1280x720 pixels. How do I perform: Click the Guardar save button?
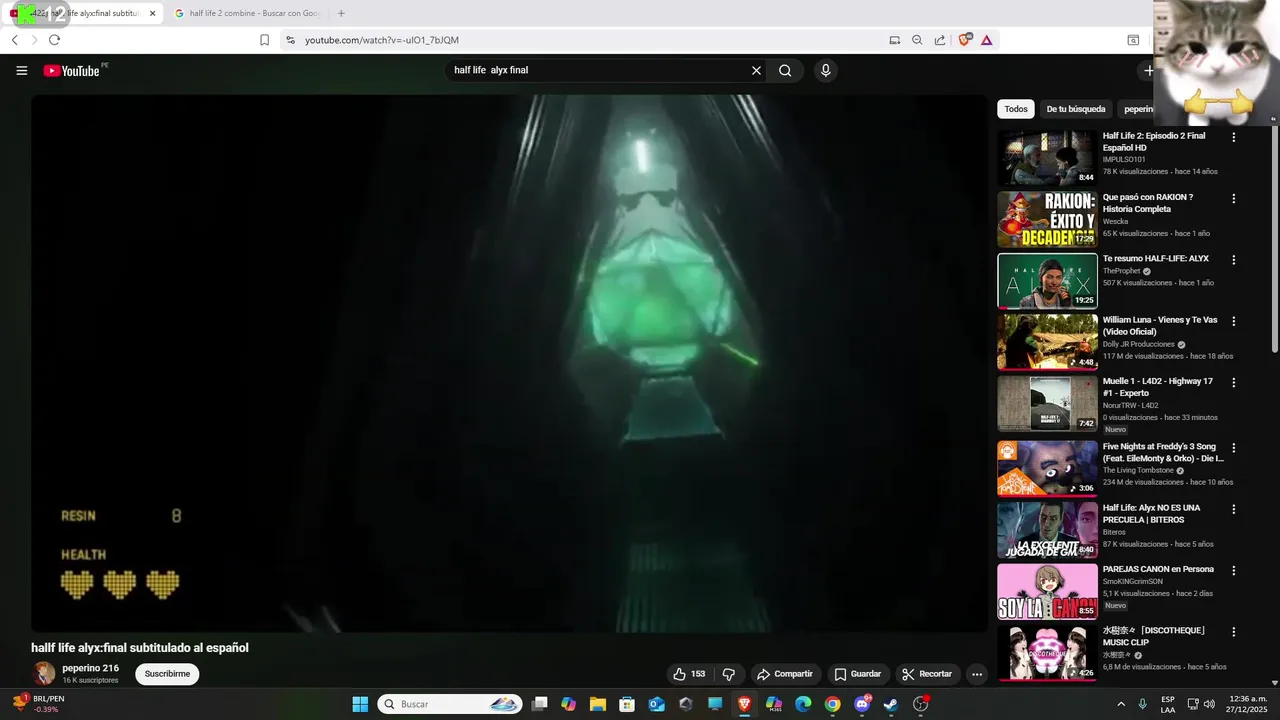pos(858,674)
